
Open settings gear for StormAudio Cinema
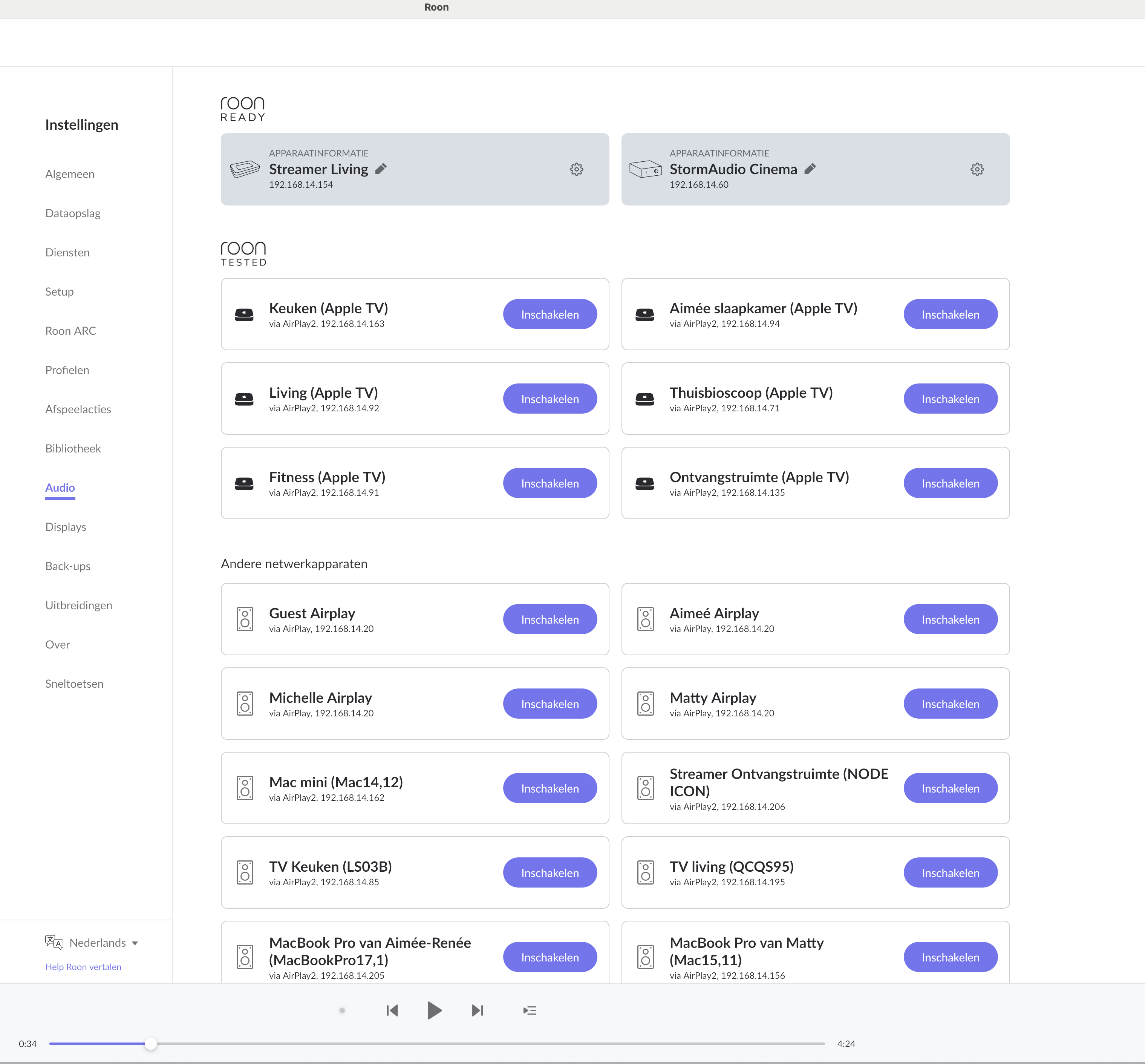pos(977,169)
